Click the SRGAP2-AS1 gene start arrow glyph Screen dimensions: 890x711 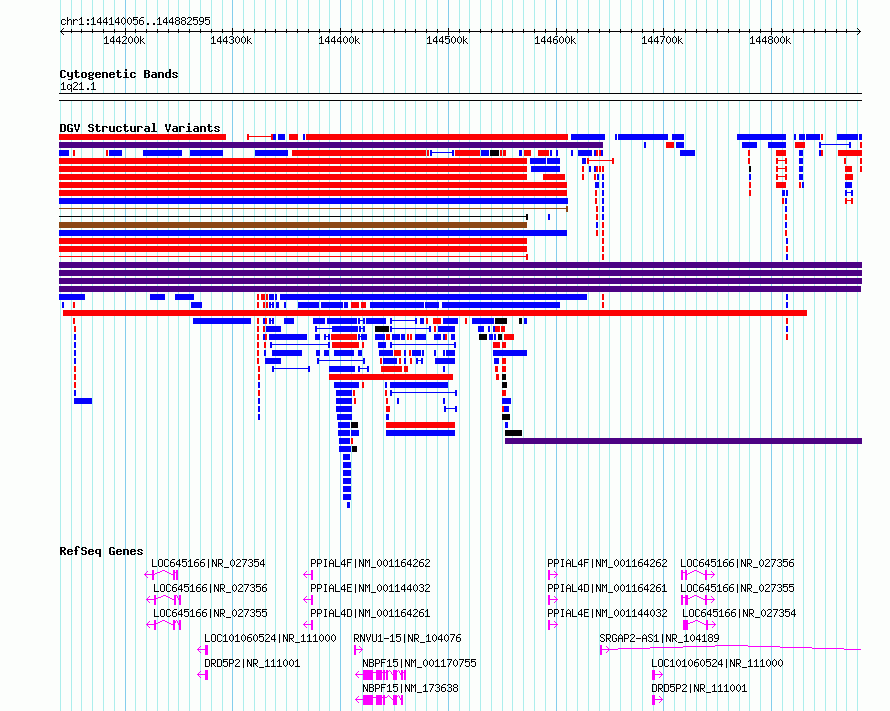coord(604,650)
